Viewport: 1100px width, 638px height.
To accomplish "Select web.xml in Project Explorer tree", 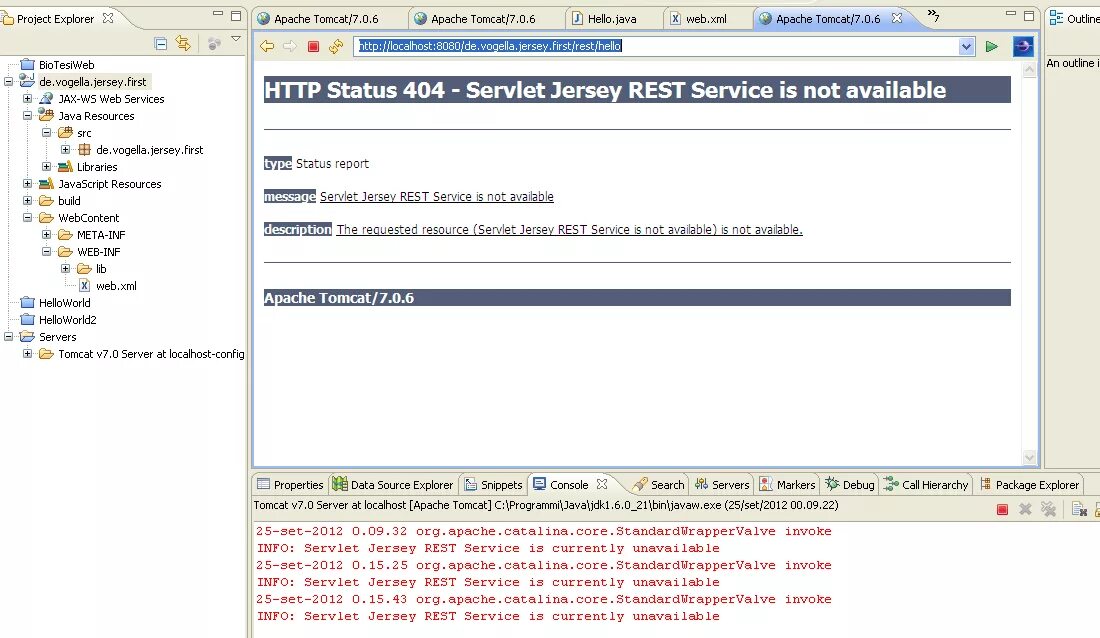I will (107, 286).
